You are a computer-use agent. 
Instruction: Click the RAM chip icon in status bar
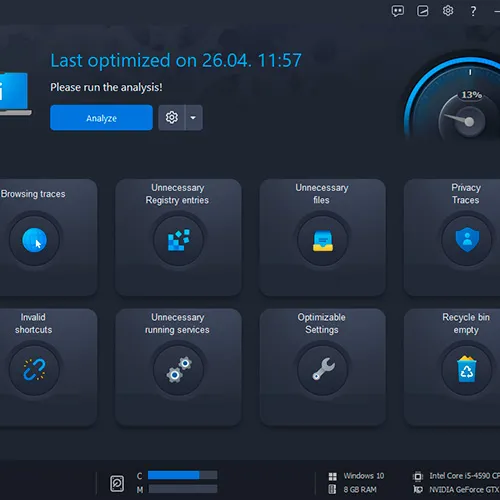click(332, 489)
